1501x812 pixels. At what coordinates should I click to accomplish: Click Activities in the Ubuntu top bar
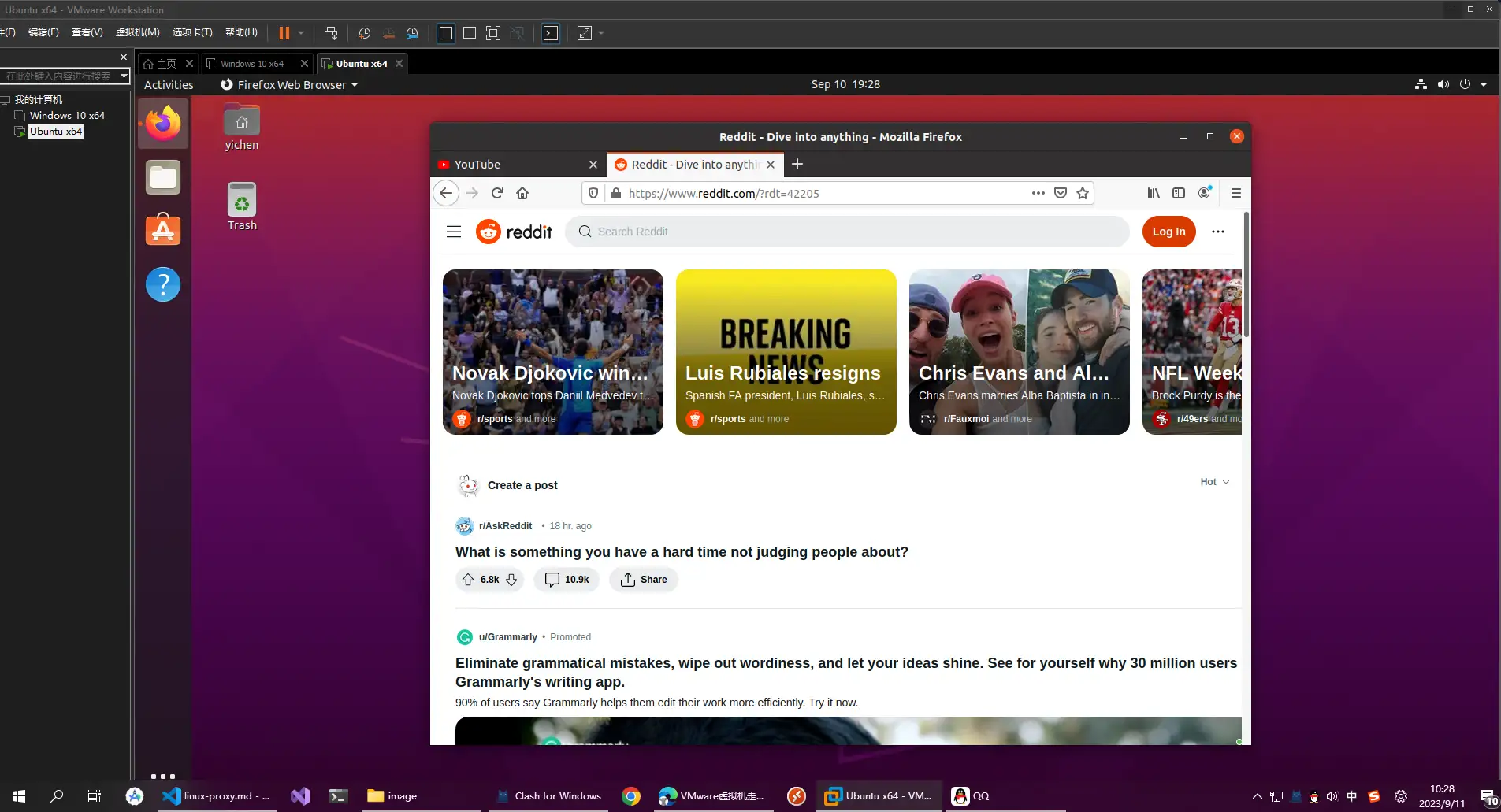coord(169,85)
